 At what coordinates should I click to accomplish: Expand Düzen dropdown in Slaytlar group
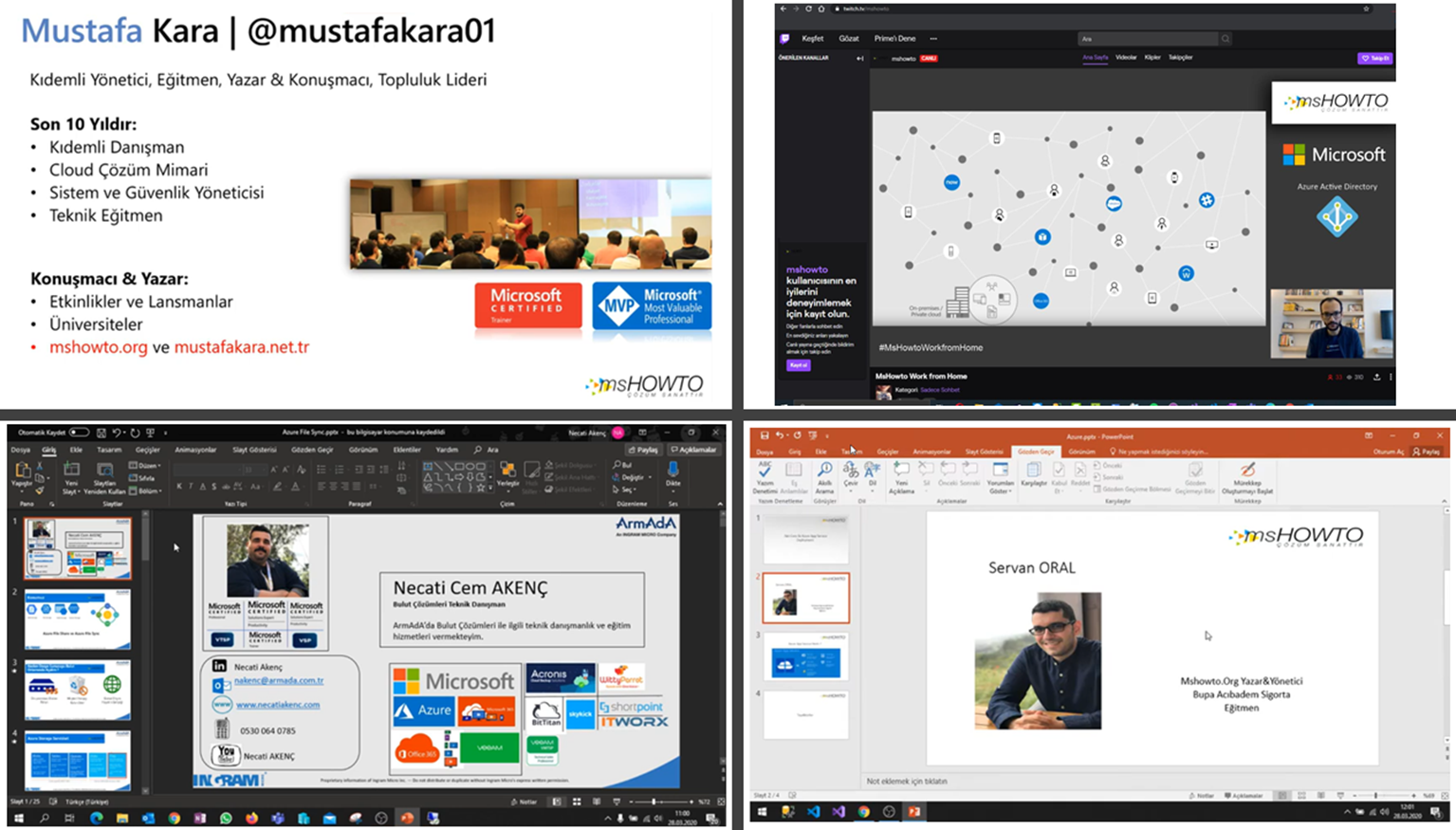(x=146, y=466)
